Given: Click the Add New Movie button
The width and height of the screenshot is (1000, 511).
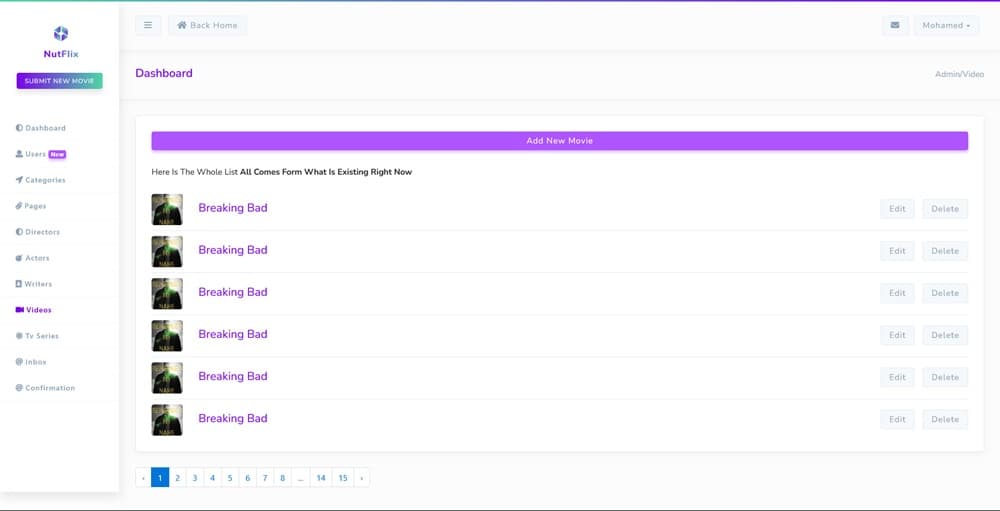Looking at the screenshot, I should (559, 141).
